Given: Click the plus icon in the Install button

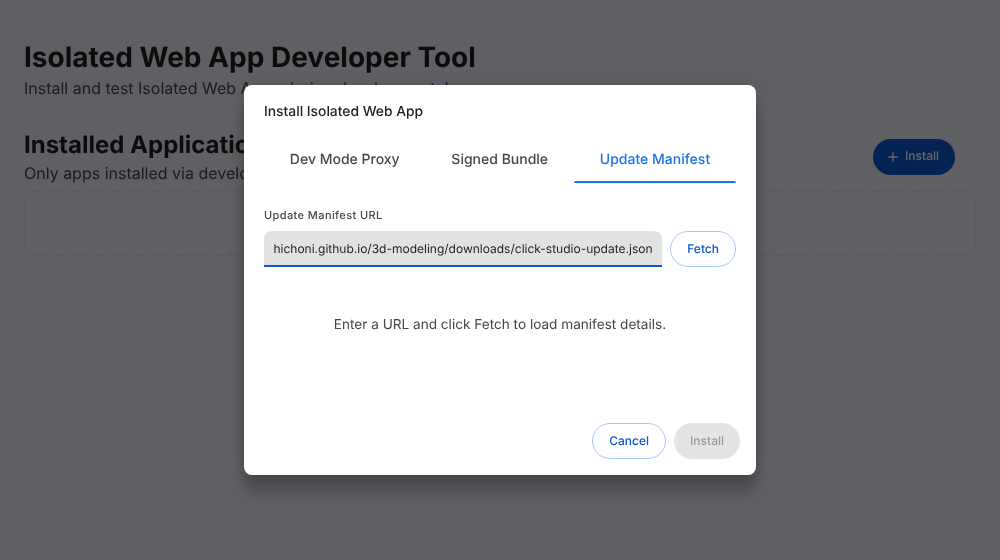Looking at the screenshot, I should (893, 157).
